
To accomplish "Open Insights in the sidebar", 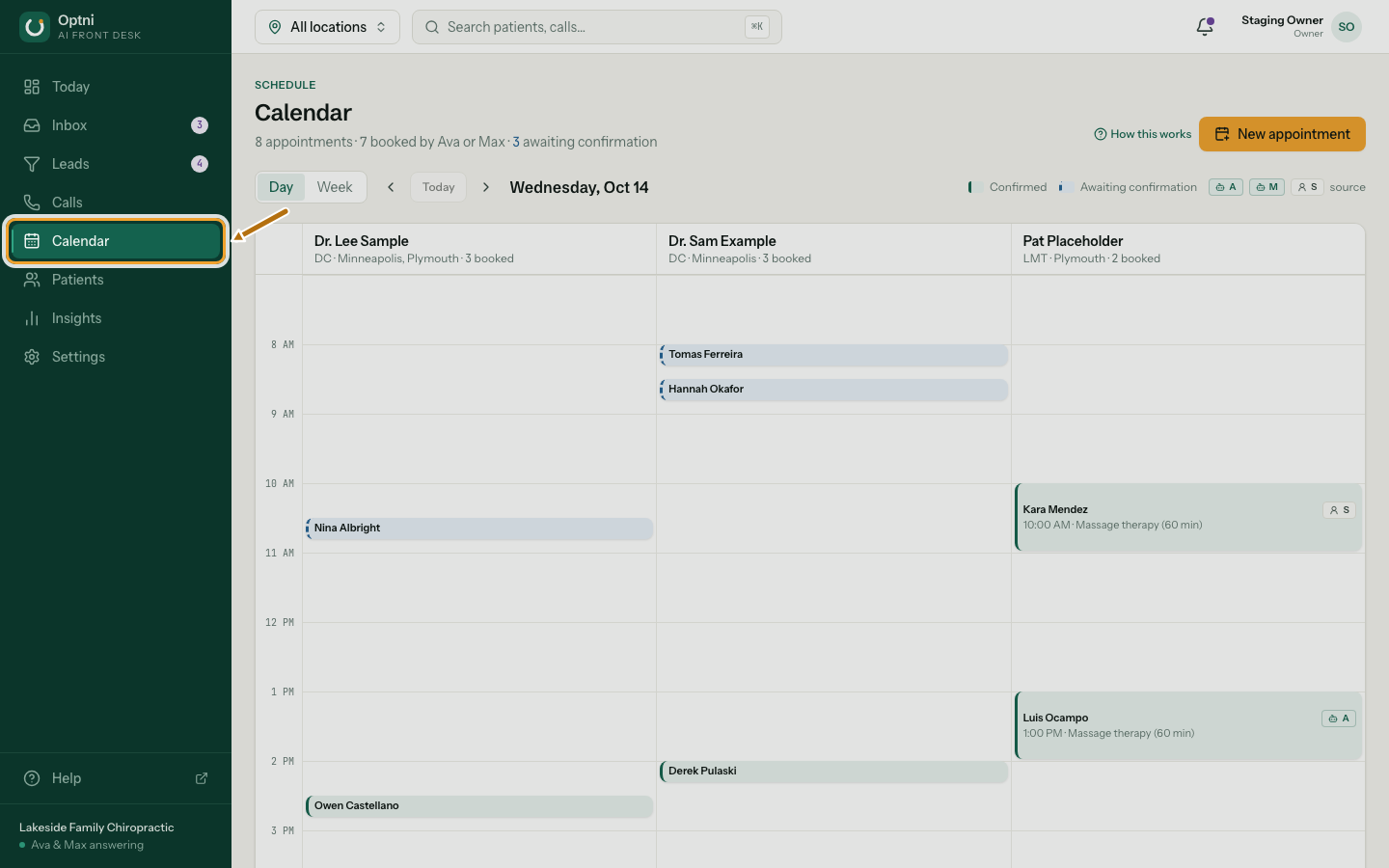I will [116, 318].
